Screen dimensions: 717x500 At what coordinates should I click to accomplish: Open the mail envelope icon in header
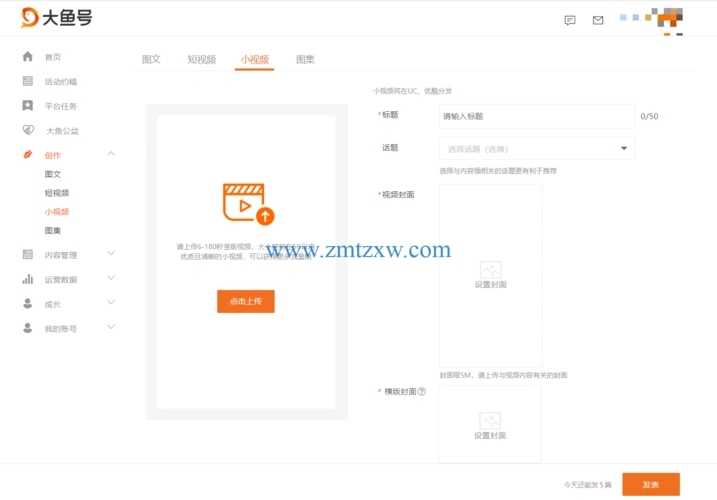(598, 20)
